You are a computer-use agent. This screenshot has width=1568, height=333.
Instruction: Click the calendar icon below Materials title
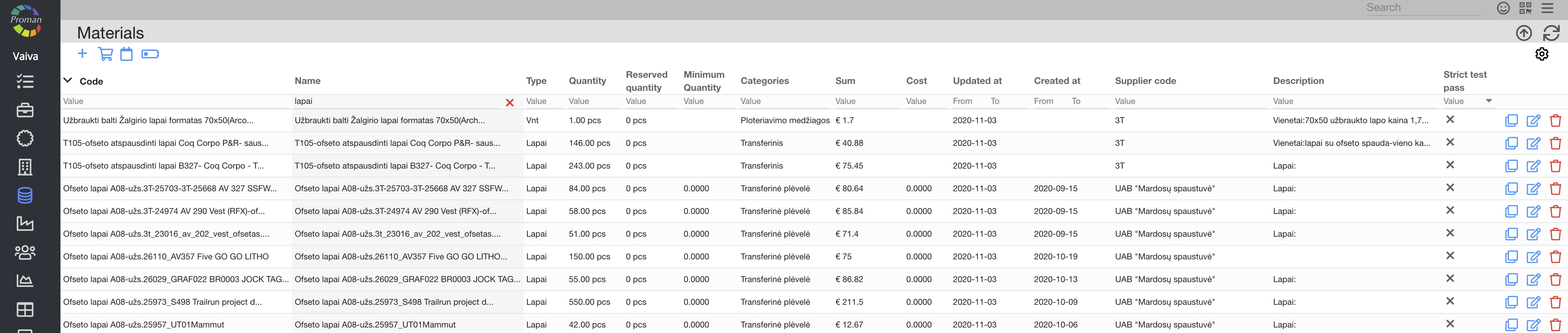click(x=127, y=54)
